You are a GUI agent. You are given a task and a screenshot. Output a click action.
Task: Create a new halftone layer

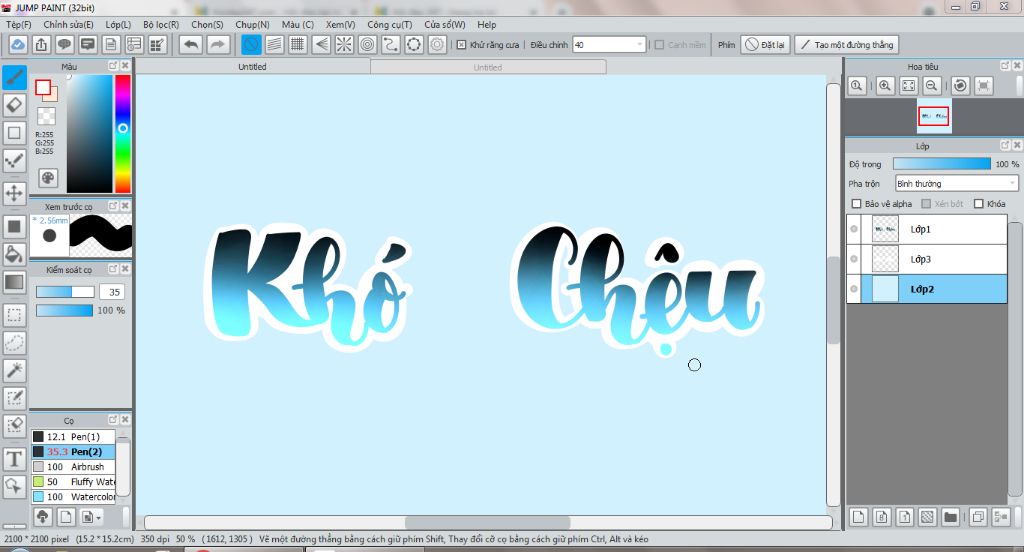[x=927, y=517]
